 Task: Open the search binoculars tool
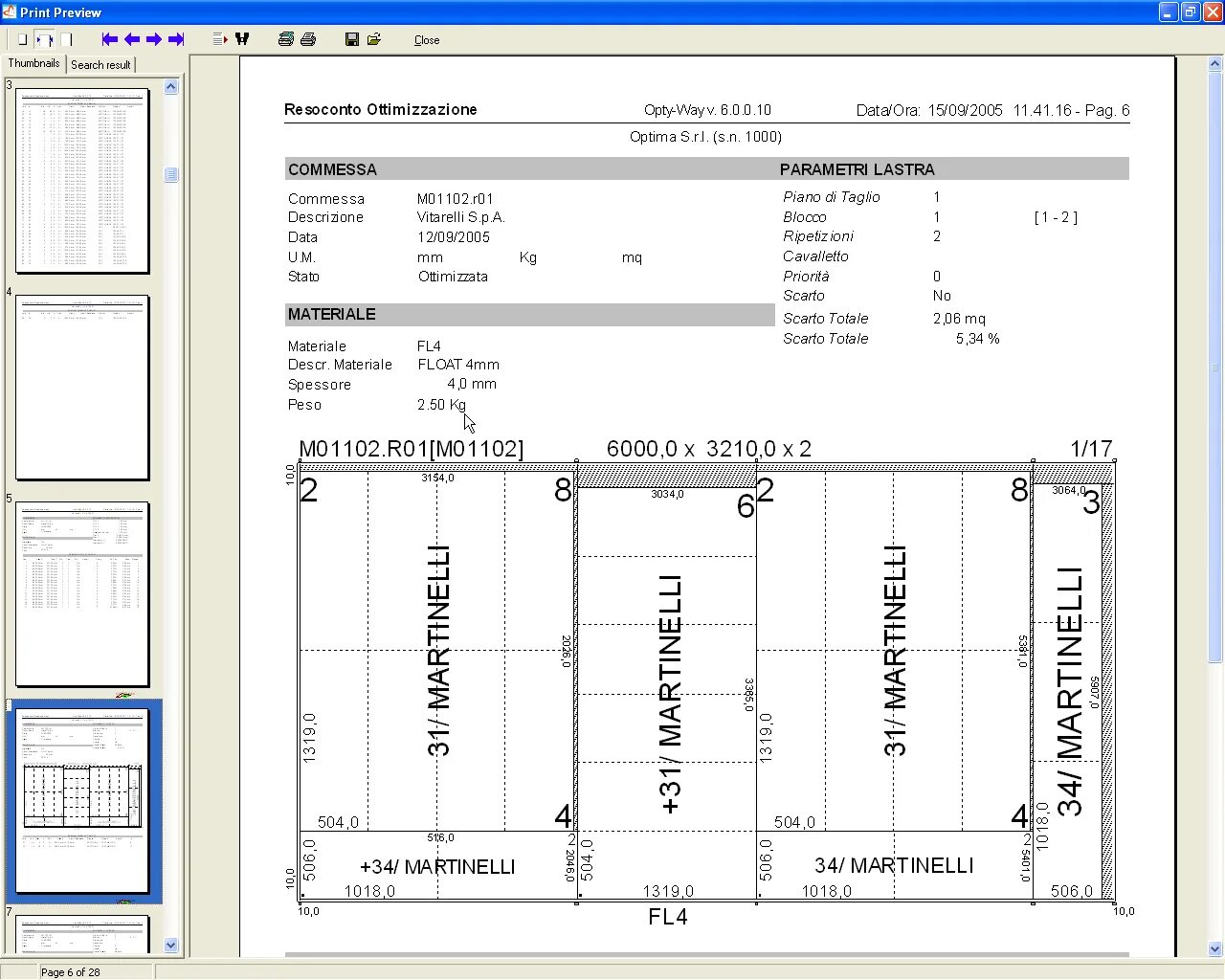point(242,39)
